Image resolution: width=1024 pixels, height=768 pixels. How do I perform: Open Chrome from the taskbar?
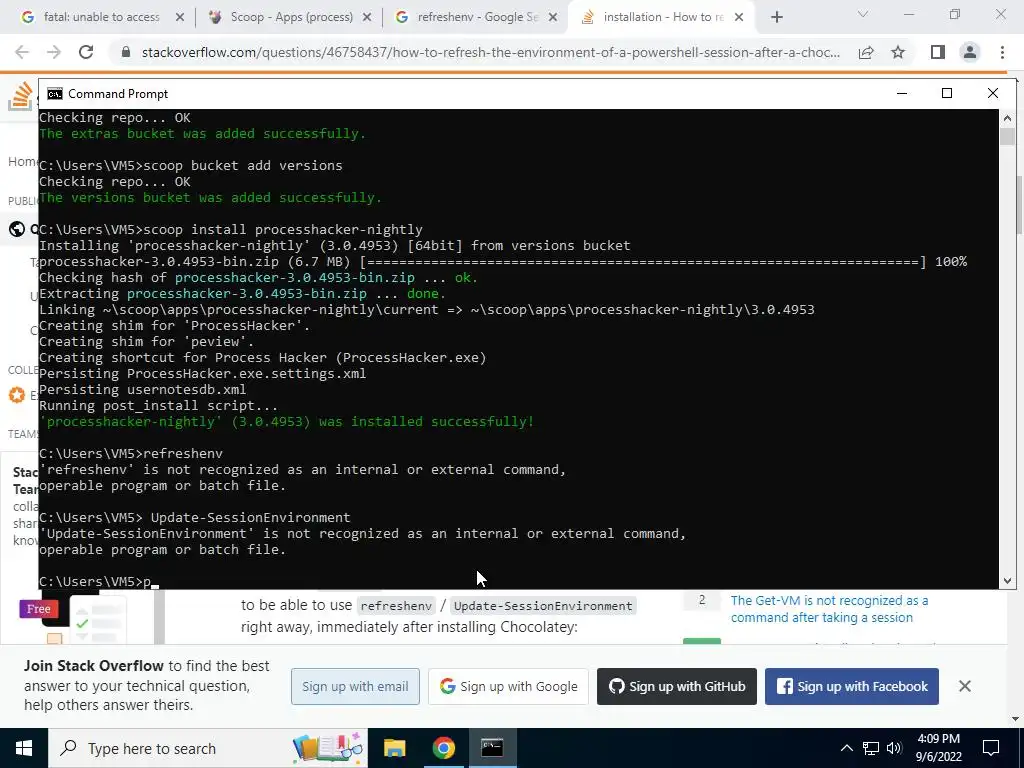[443, 748]
